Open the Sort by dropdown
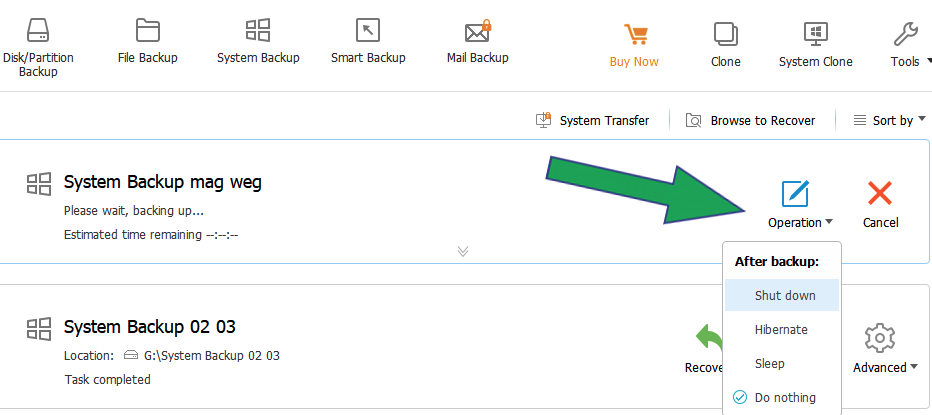The width and height of the screenshot is (932, 415). [890, 120]
